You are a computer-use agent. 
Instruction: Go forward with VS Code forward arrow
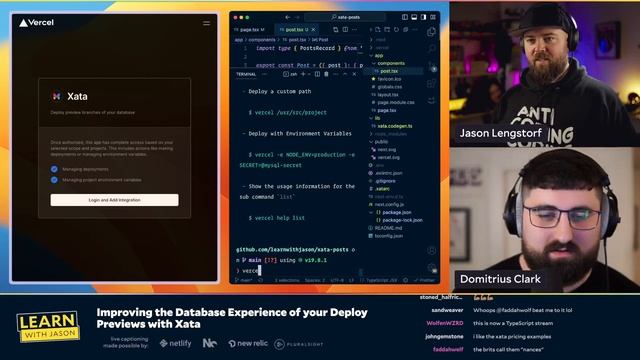pos(297,17)
